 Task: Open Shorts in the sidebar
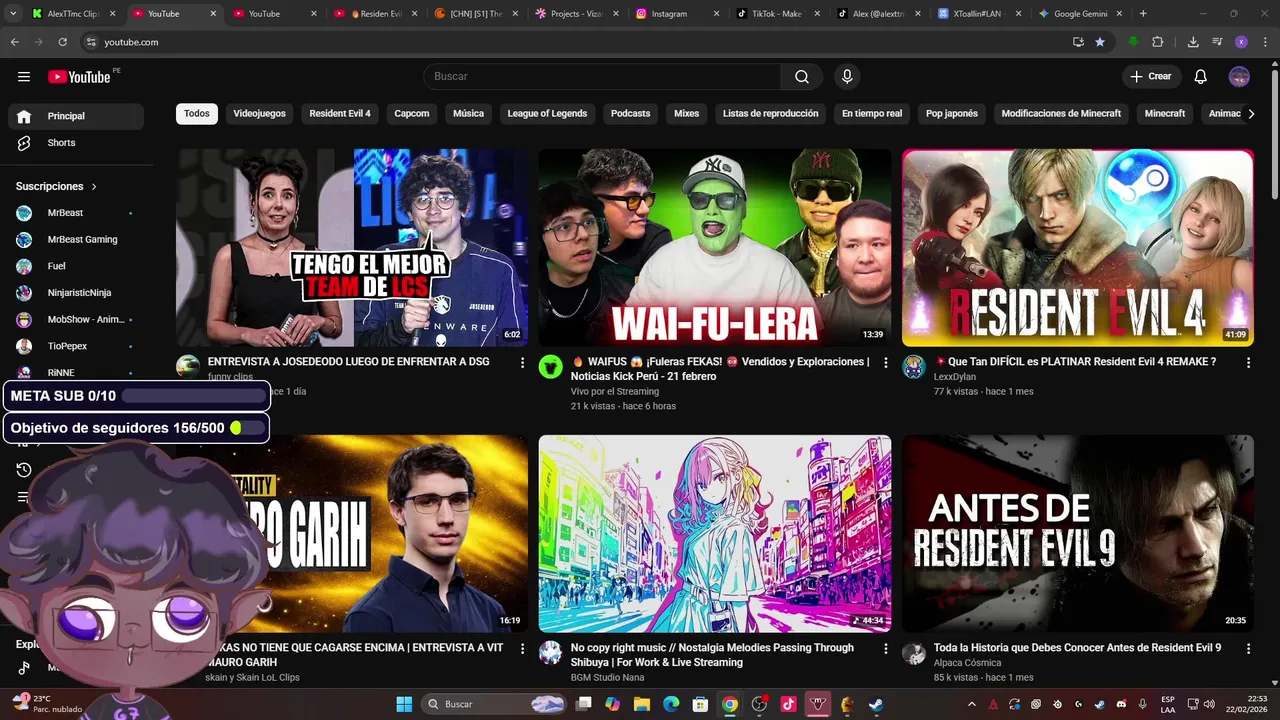coord(76,143)
